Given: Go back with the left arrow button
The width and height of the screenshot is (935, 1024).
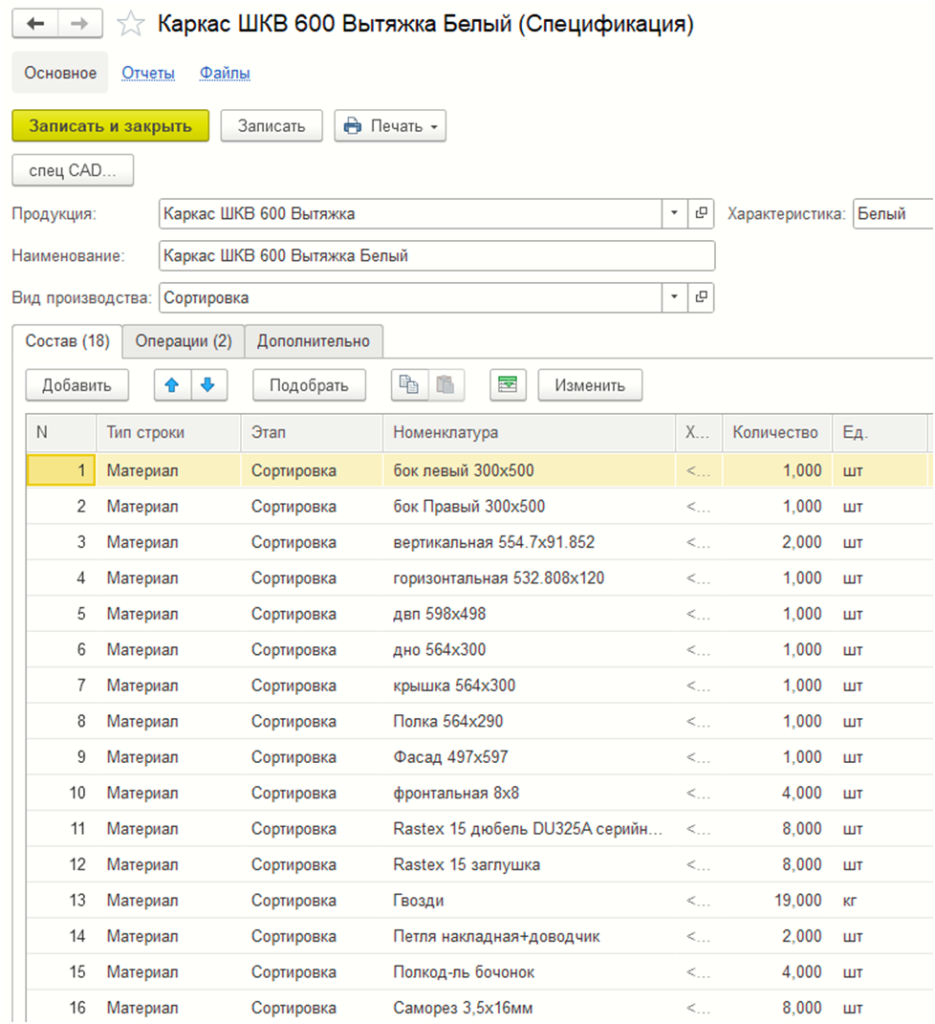Looking at the screenshot, I should (35, 24).
